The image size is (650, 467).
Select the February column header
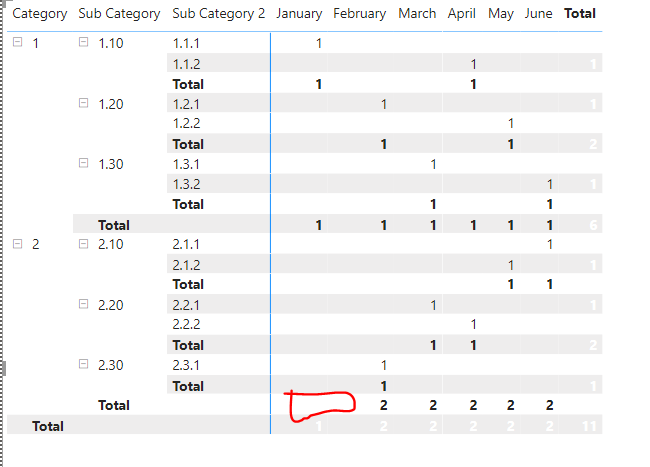coord(359,14)
